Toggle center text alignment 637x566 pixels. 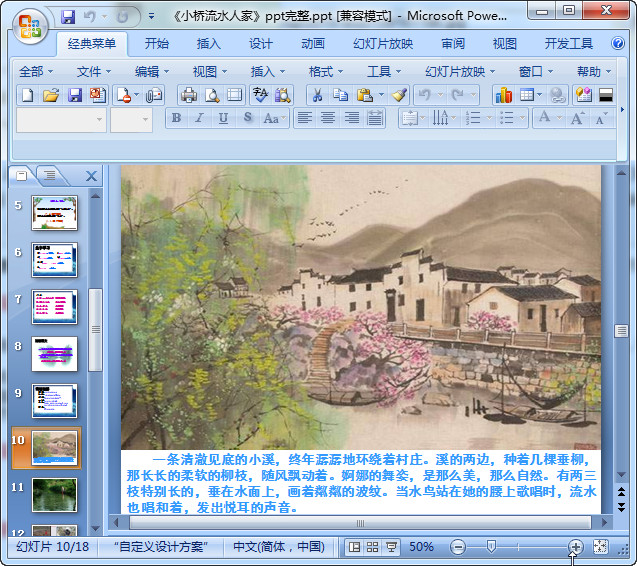click(328, 118)
